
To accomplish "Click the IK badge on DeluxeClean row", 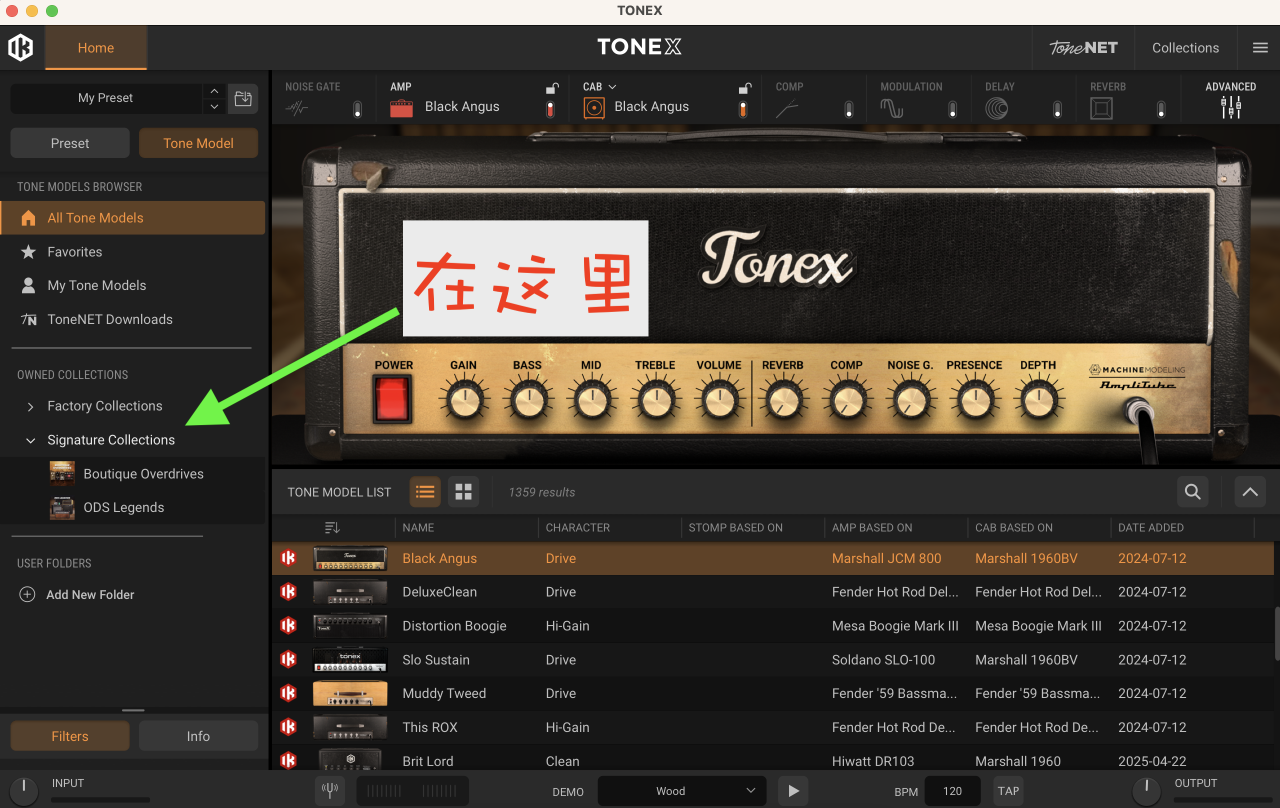I will tap(289, 592).
